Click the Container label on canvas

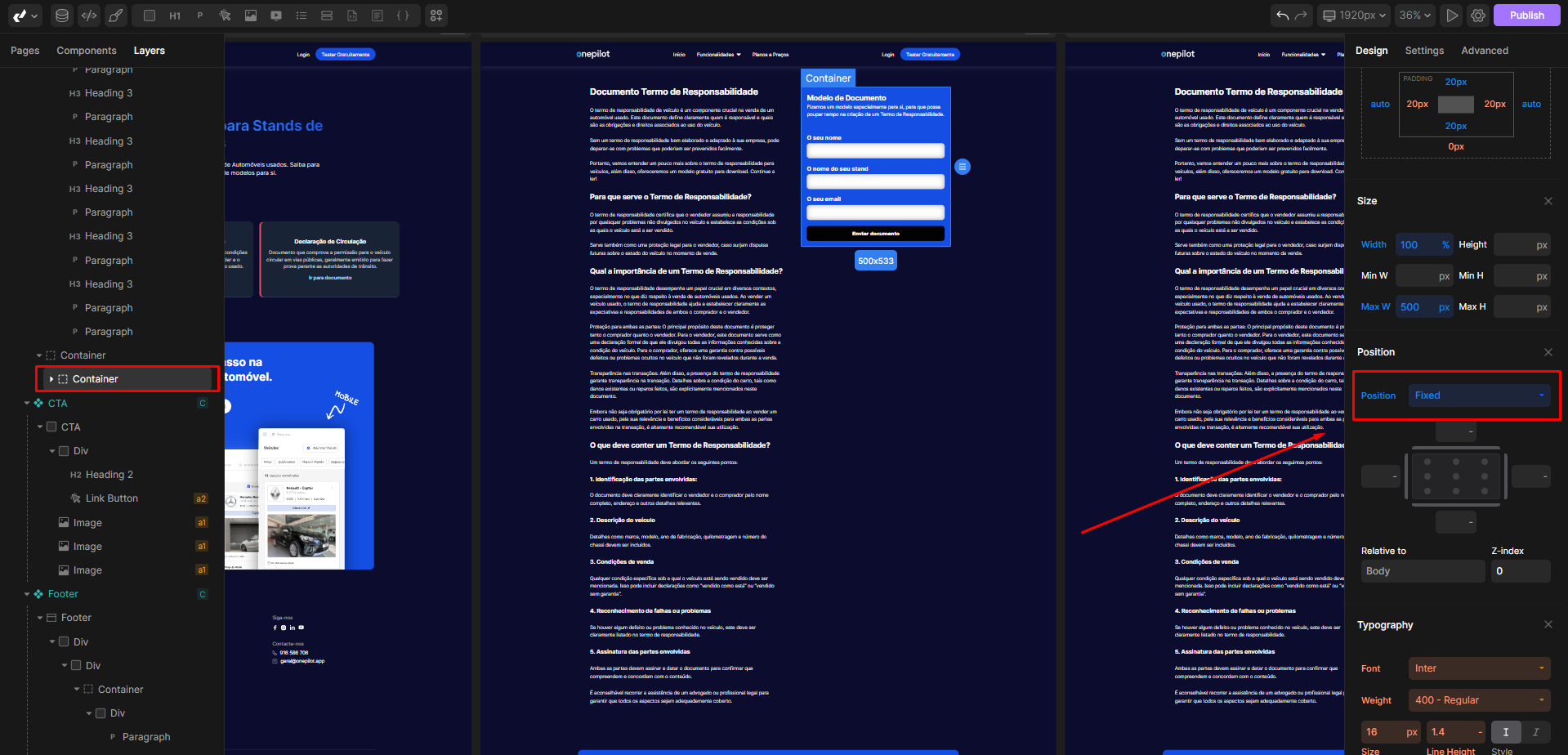point(828,78)
